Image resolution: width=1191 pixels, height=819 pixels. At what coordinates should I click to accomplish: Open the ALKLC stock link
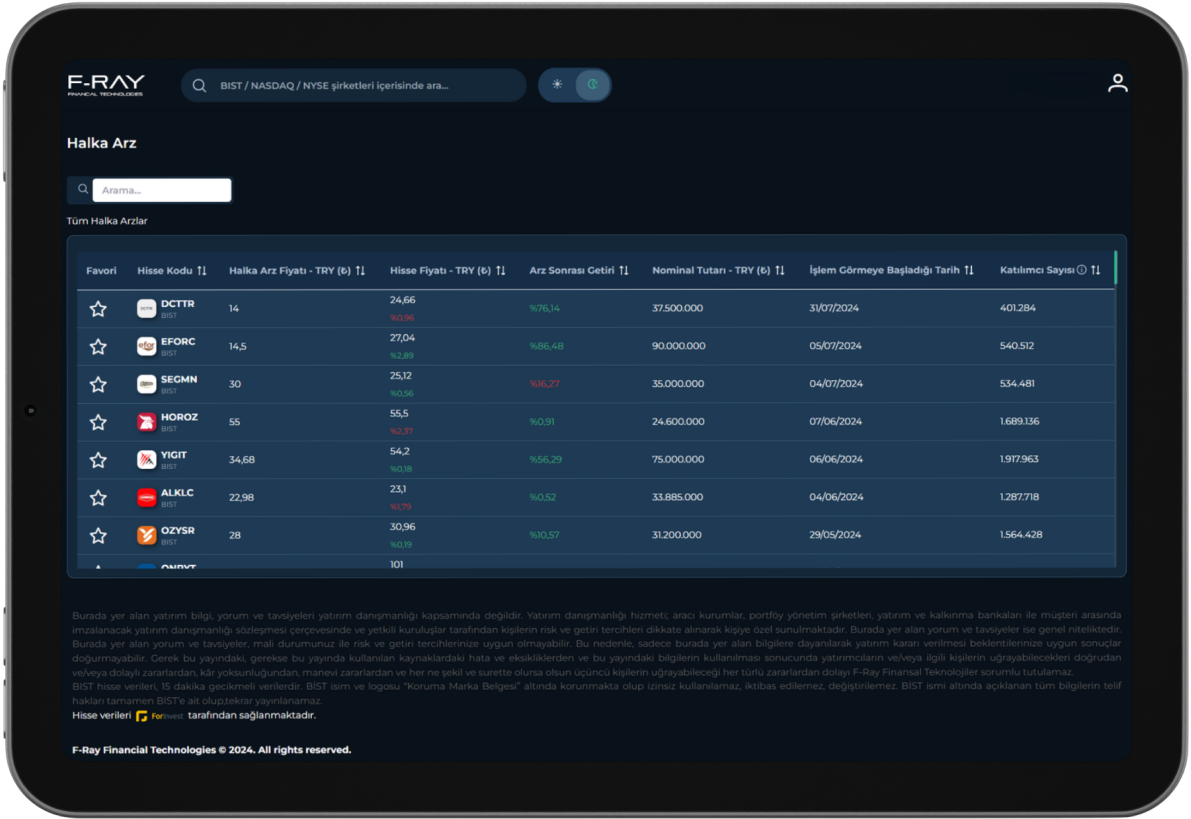177,493
